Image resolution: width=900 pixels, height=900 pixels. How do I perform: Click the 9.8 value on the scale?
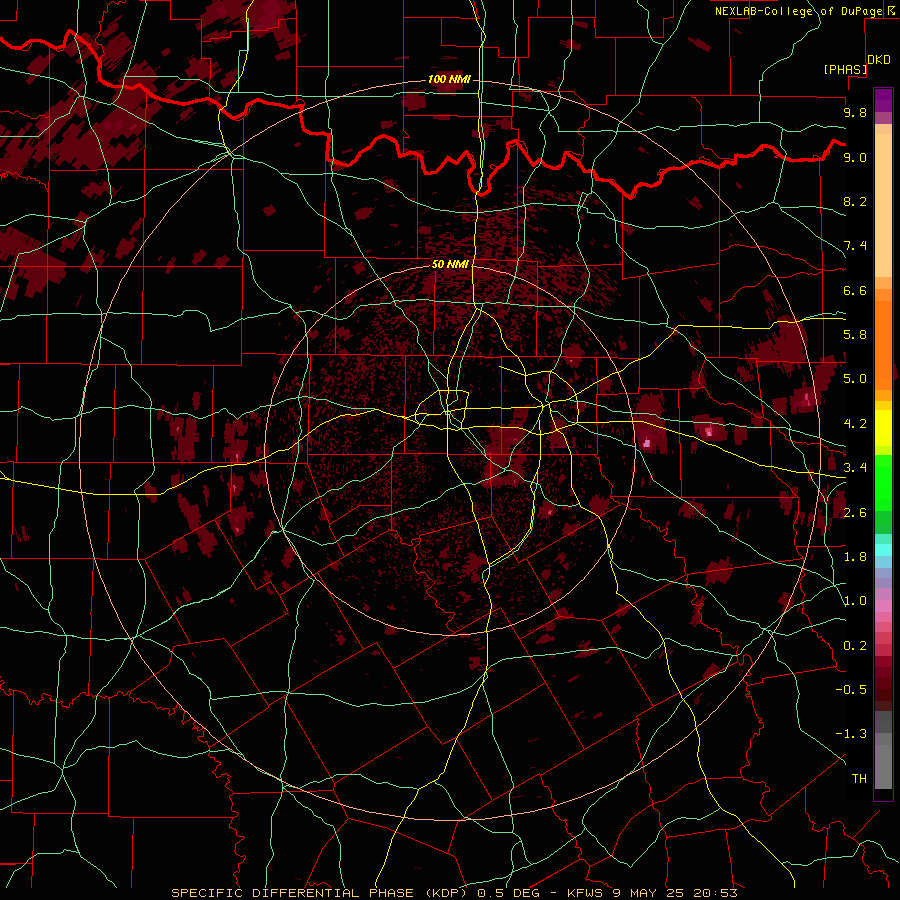click(855, 112)
